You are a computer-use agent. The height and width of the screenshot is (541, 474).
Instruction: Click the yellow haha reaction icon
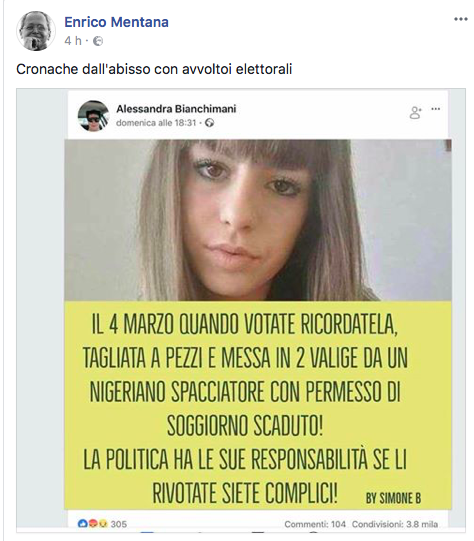pyautogui.click(x=102, y=524)
